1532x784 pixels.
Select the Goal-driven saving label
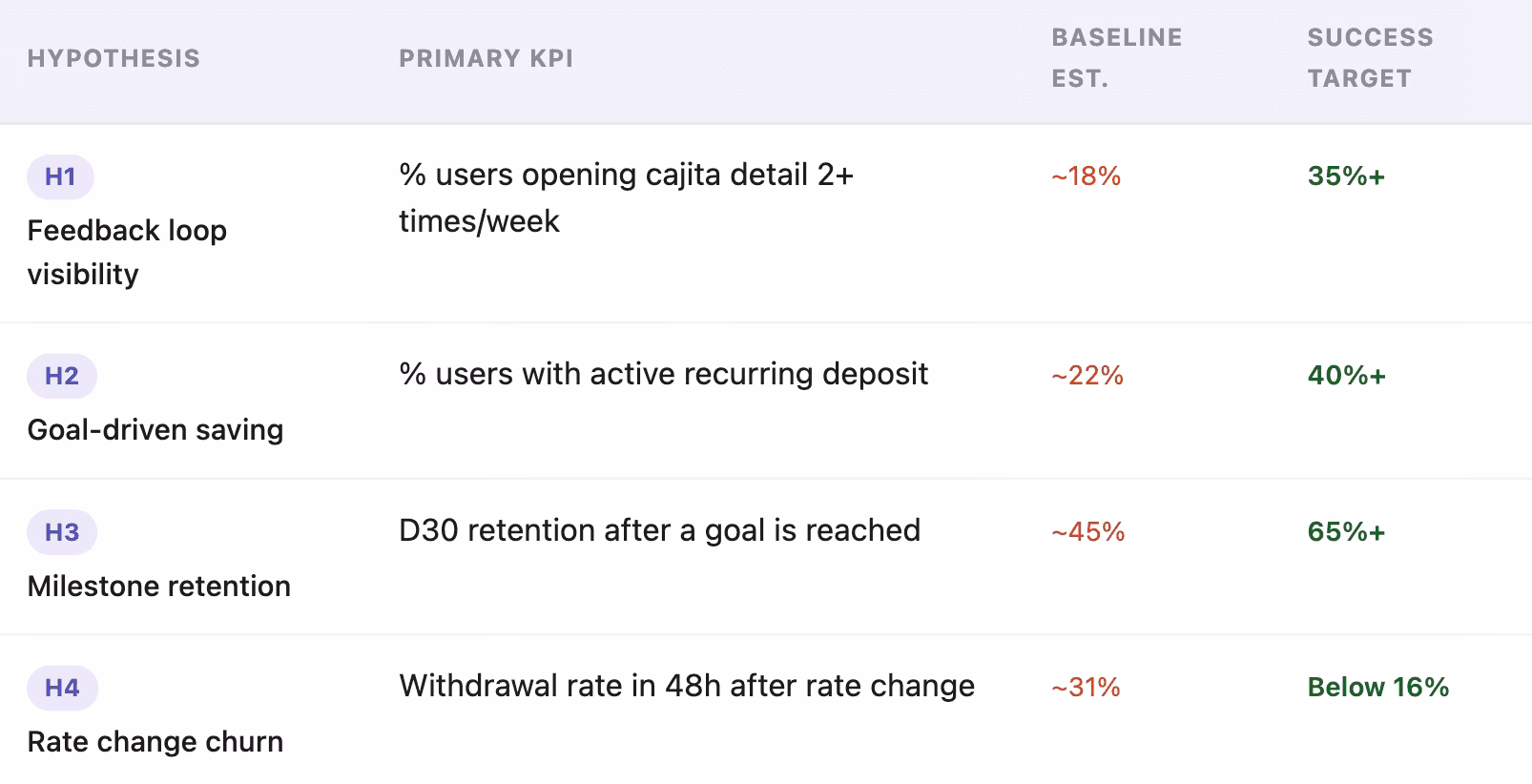pos(155,429)
